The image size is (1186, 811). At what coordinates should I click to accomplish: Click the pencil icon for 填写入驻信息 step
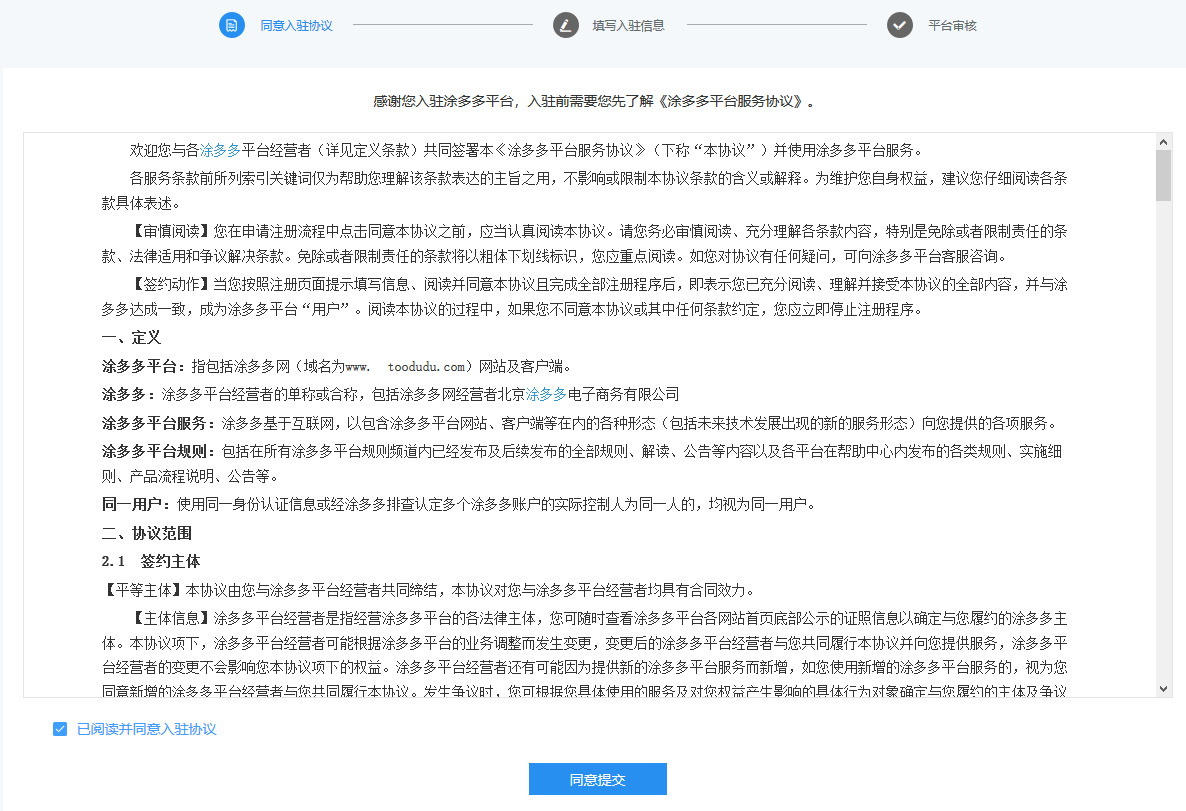pyautogui.click(x=566, y=25)
